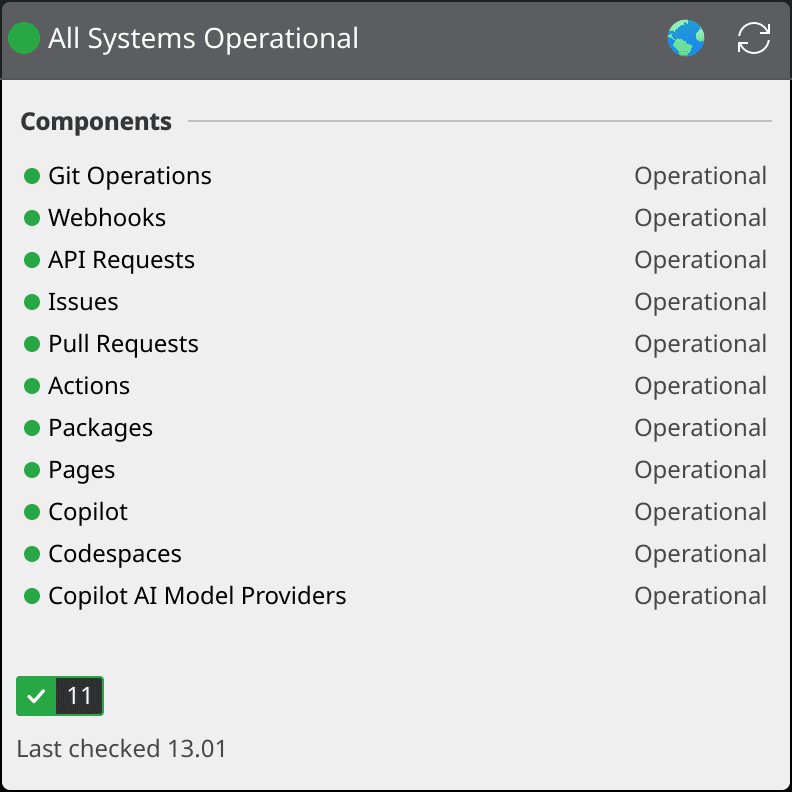Screen dimensions: 792x792
Task: Click the green dot beside Copilot
Action: (x=32, y=512)
